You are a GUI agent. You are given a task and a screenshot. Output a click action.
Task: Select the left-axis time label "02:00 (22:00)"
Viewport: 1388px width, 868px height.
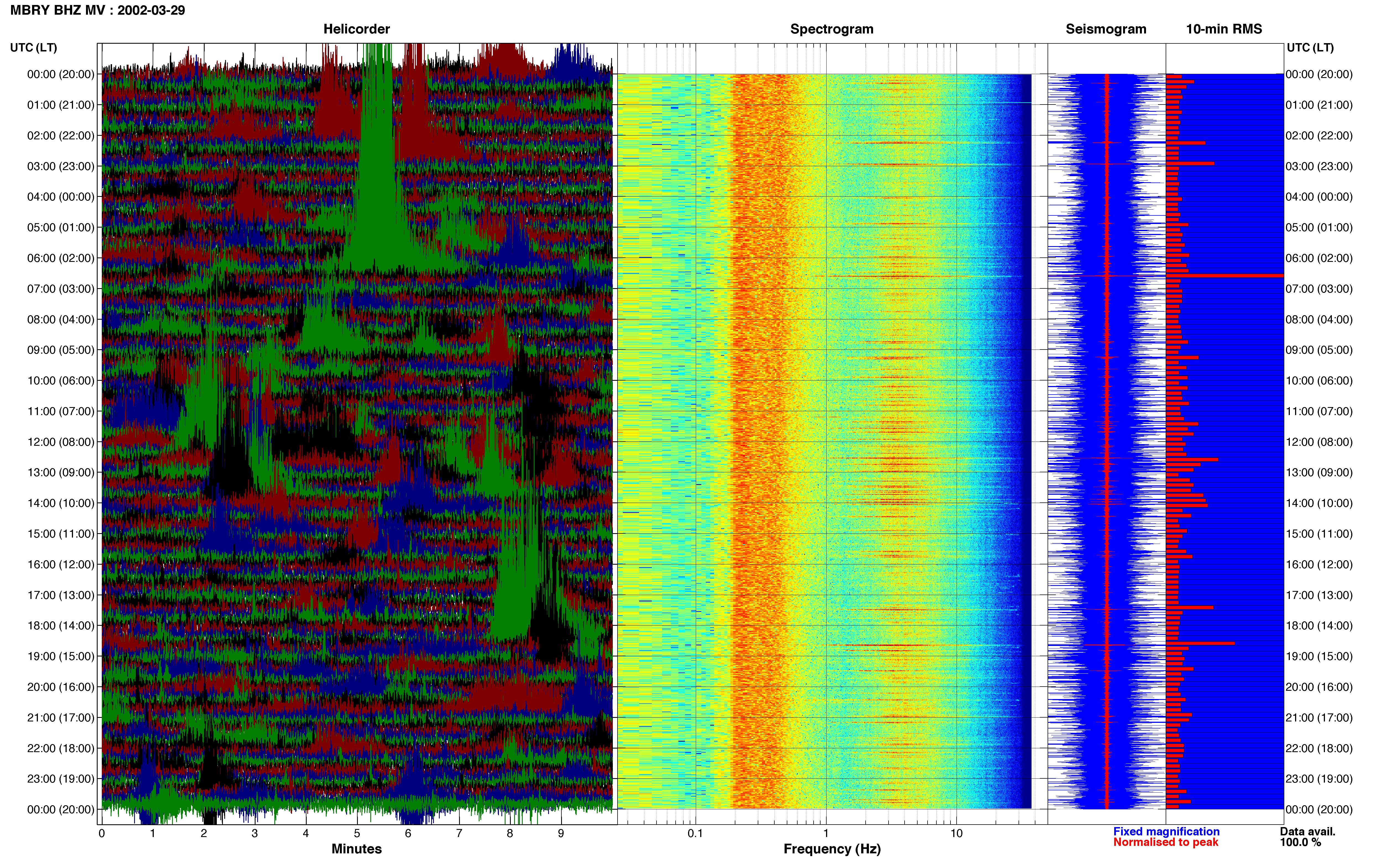[x=61, y=135]
